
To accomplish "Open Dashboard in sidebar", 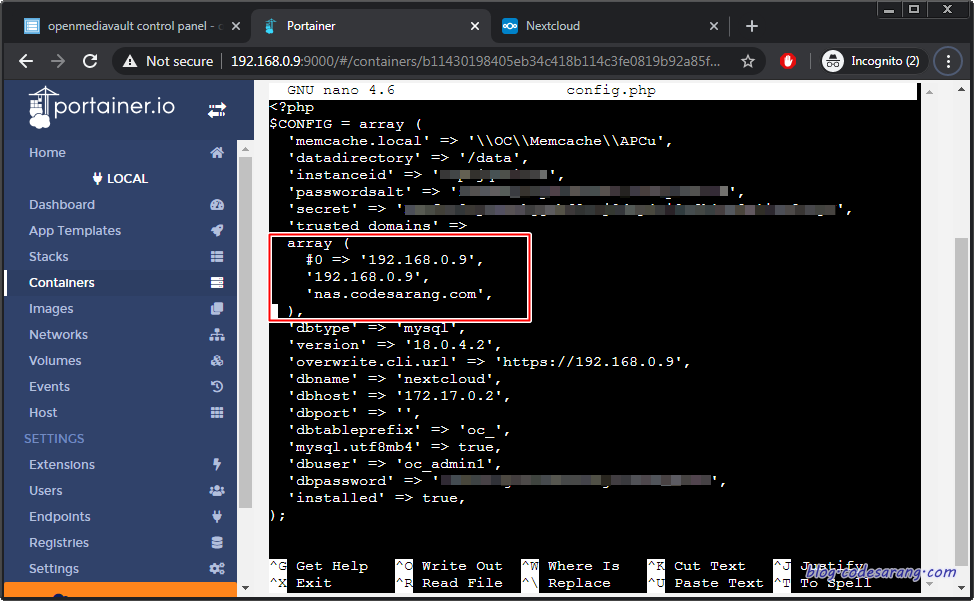I will click(62, 205).
